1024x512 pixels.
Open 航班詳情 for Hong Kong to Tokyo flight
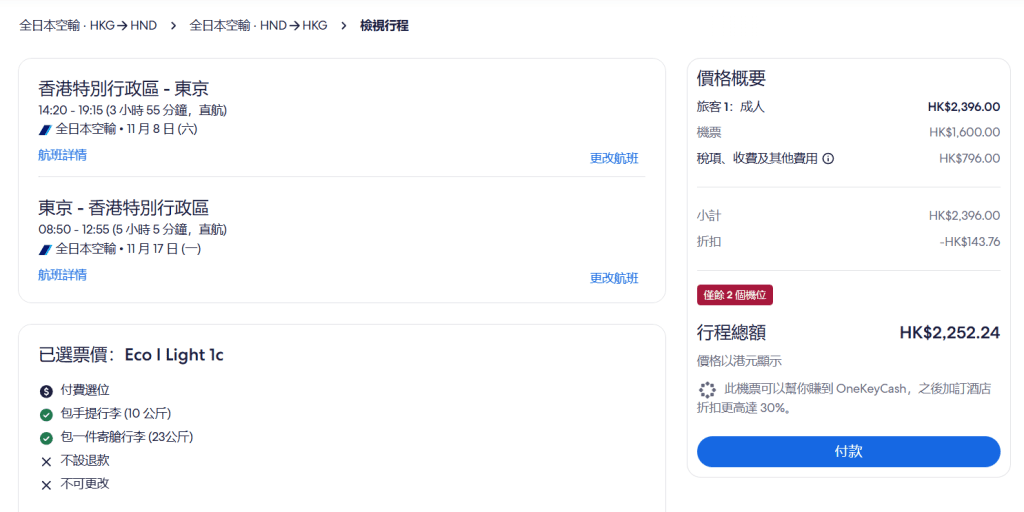pos(62,155)
